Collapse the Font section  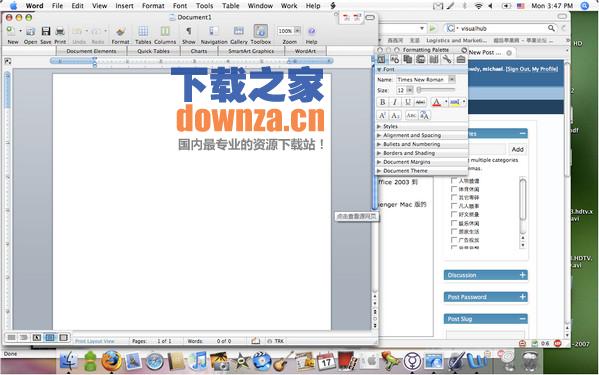[x=422, y=69]
